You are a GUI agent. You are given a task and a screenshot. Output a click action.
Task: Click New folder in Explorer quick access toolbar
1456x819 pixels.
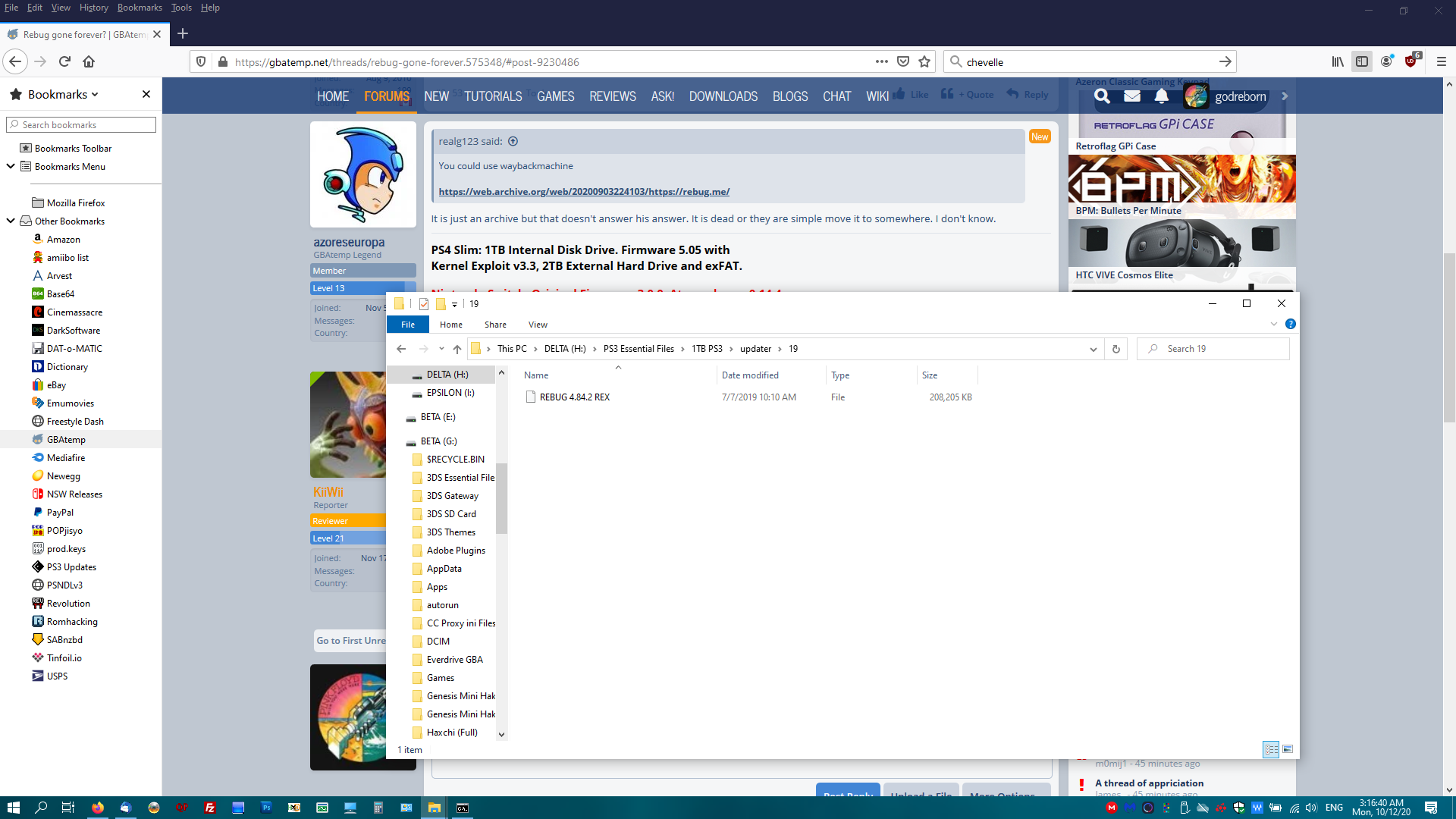(x=441, y=304)
